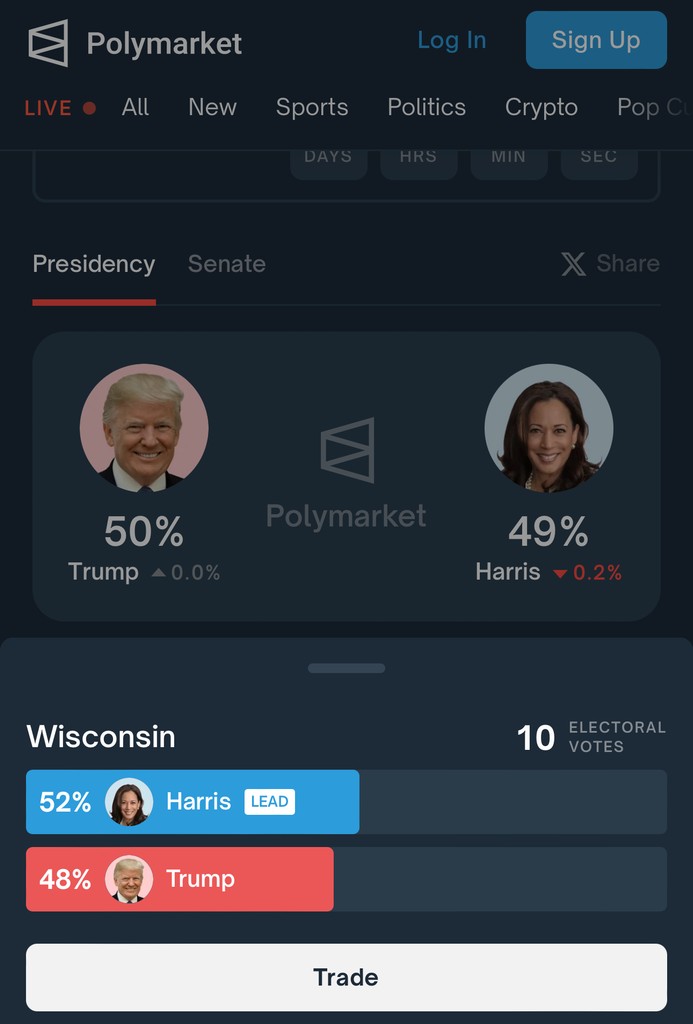Open the Crypto category
693x1024 pixels.
tap(541, 107)
